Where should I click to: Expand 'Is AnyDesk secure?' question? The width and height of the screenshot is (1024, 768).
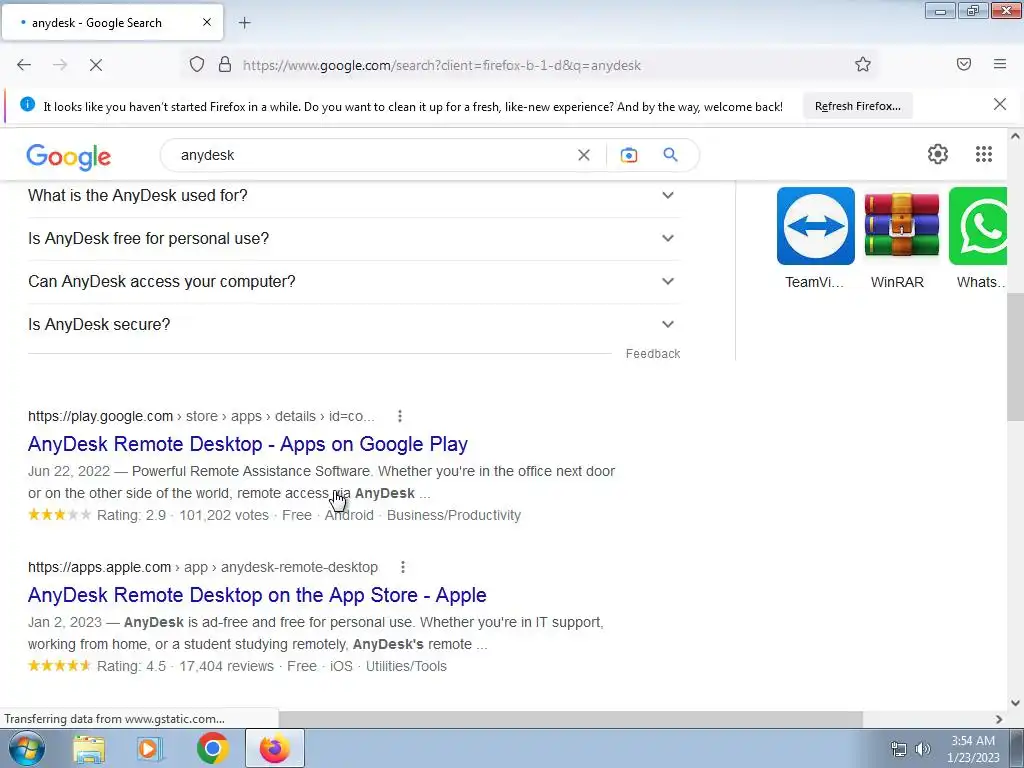(354, 325)
